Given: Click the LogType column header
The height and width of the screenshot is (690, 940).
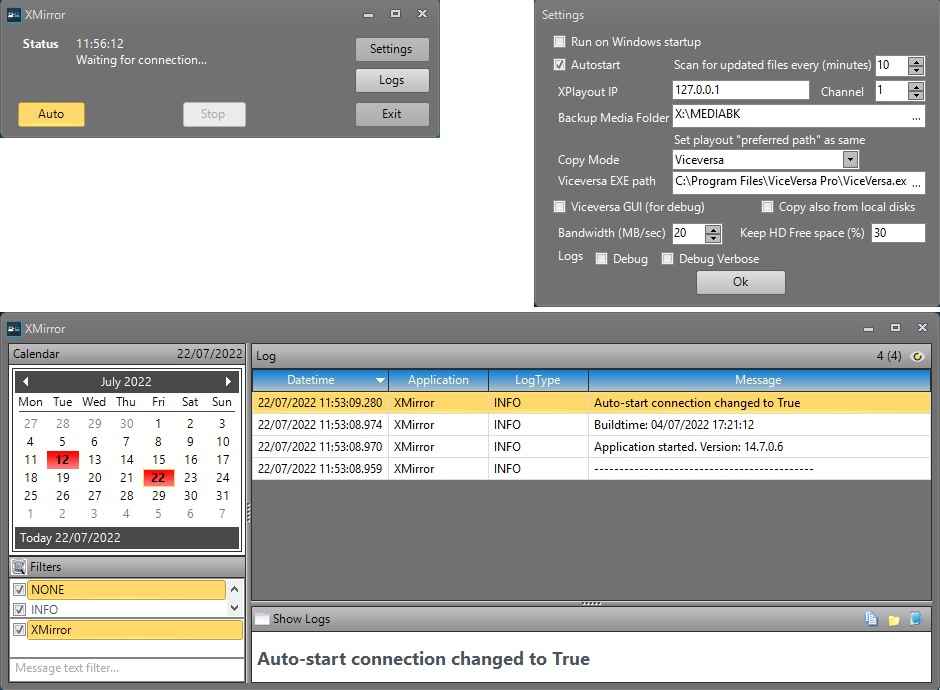Looking at the screenshot, I should coord(538,380).
